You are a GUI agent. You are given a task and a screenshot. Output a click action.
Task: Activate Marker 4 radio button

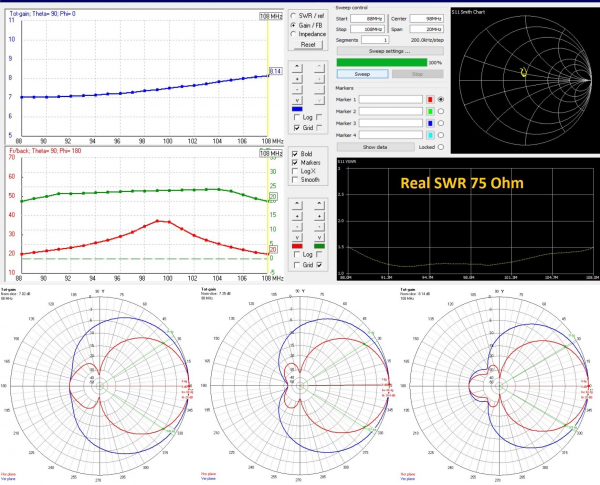pos(441,135)
